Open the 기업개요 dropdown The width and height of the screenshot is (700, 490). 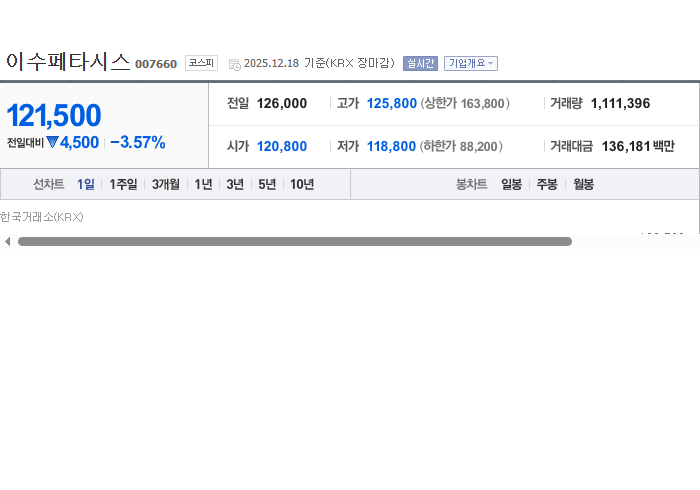471,63
